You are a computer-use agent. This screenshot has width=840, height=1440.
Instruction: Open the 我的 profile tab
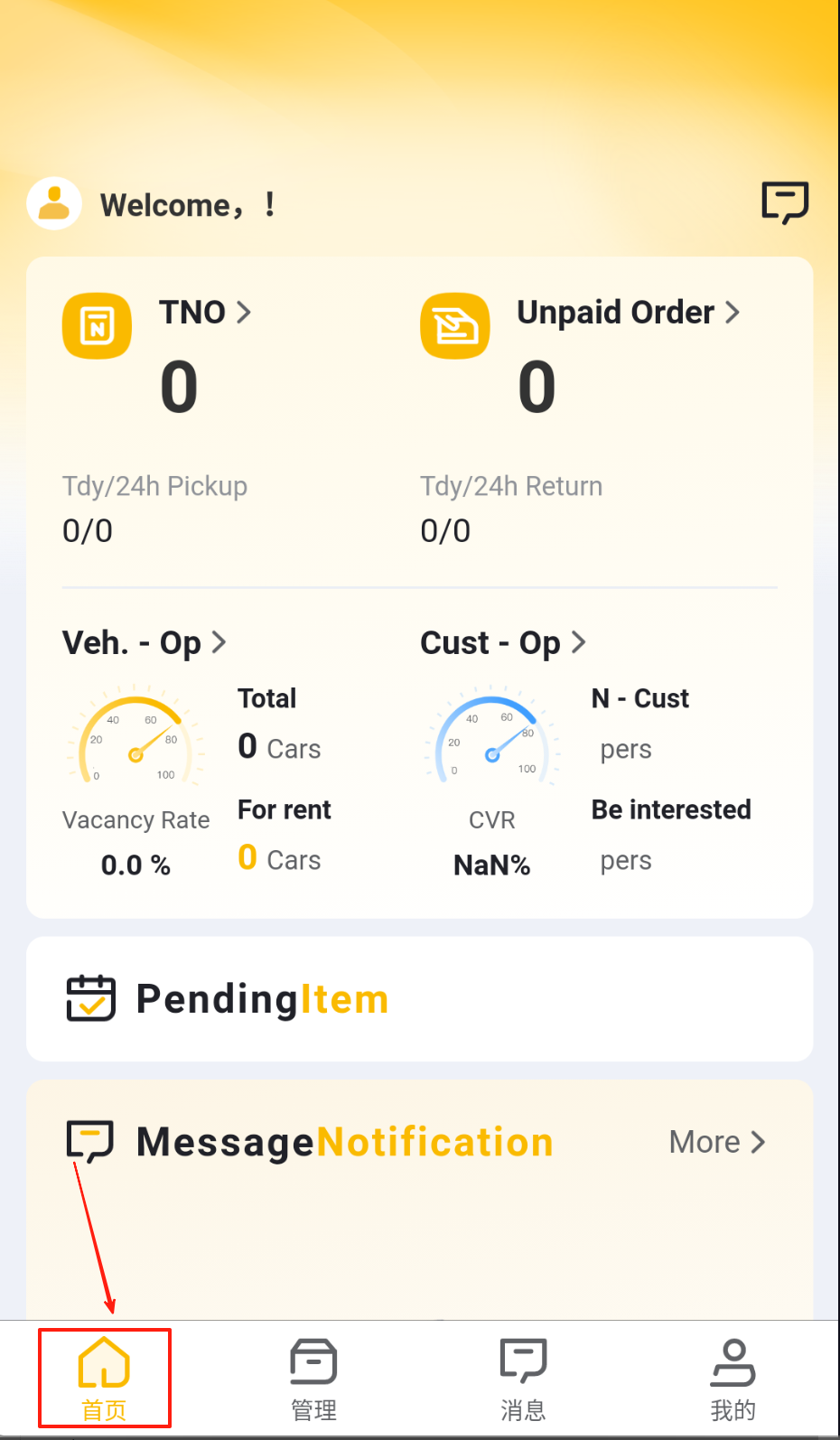733,1379
